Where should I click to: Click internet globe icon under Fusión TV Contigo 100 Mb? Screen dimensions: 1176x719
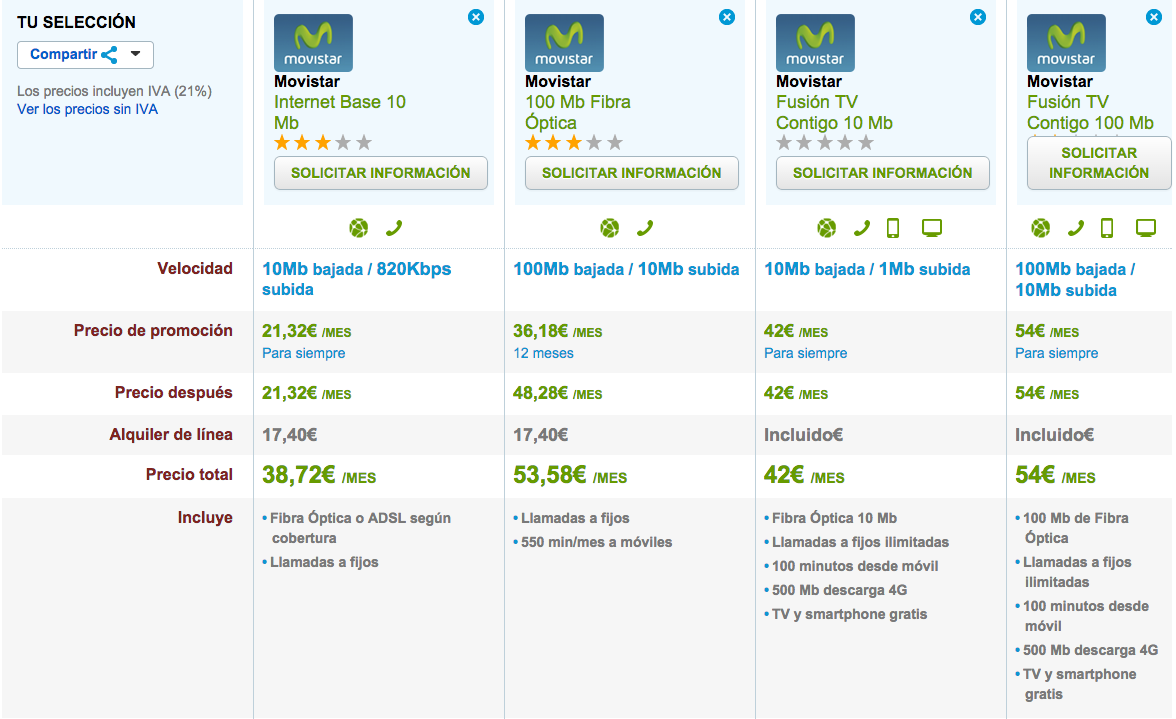click(x=1040, y=228)
